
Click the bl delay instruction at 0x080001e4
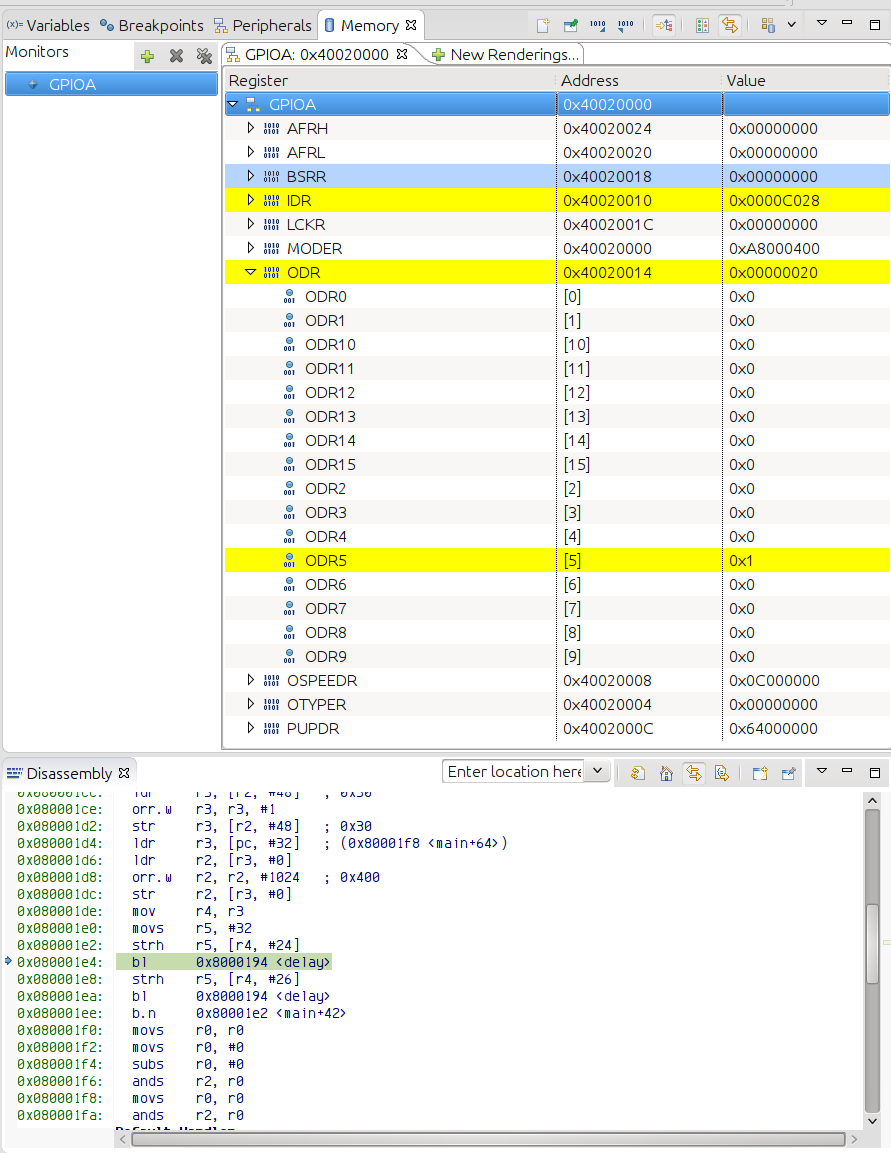click(224, 962)
